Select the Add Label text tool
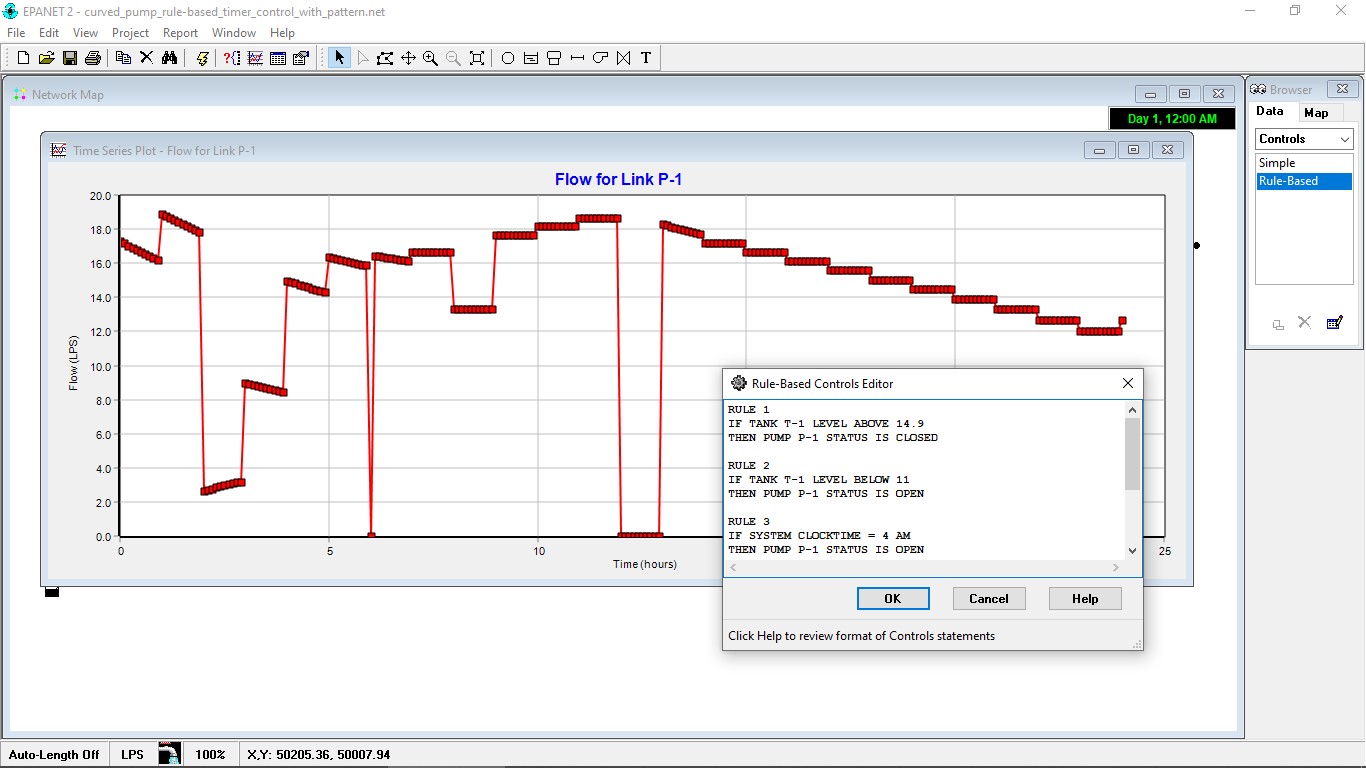1366x768 pixels. [x=645, y=57]
